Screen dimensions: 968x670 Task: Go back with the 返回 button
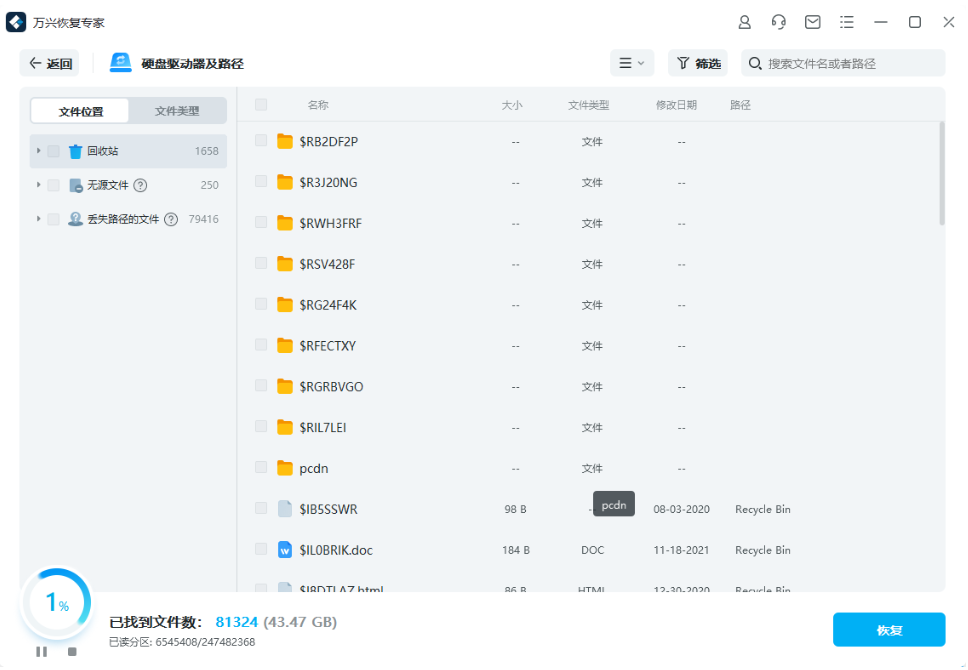(49, 63)
